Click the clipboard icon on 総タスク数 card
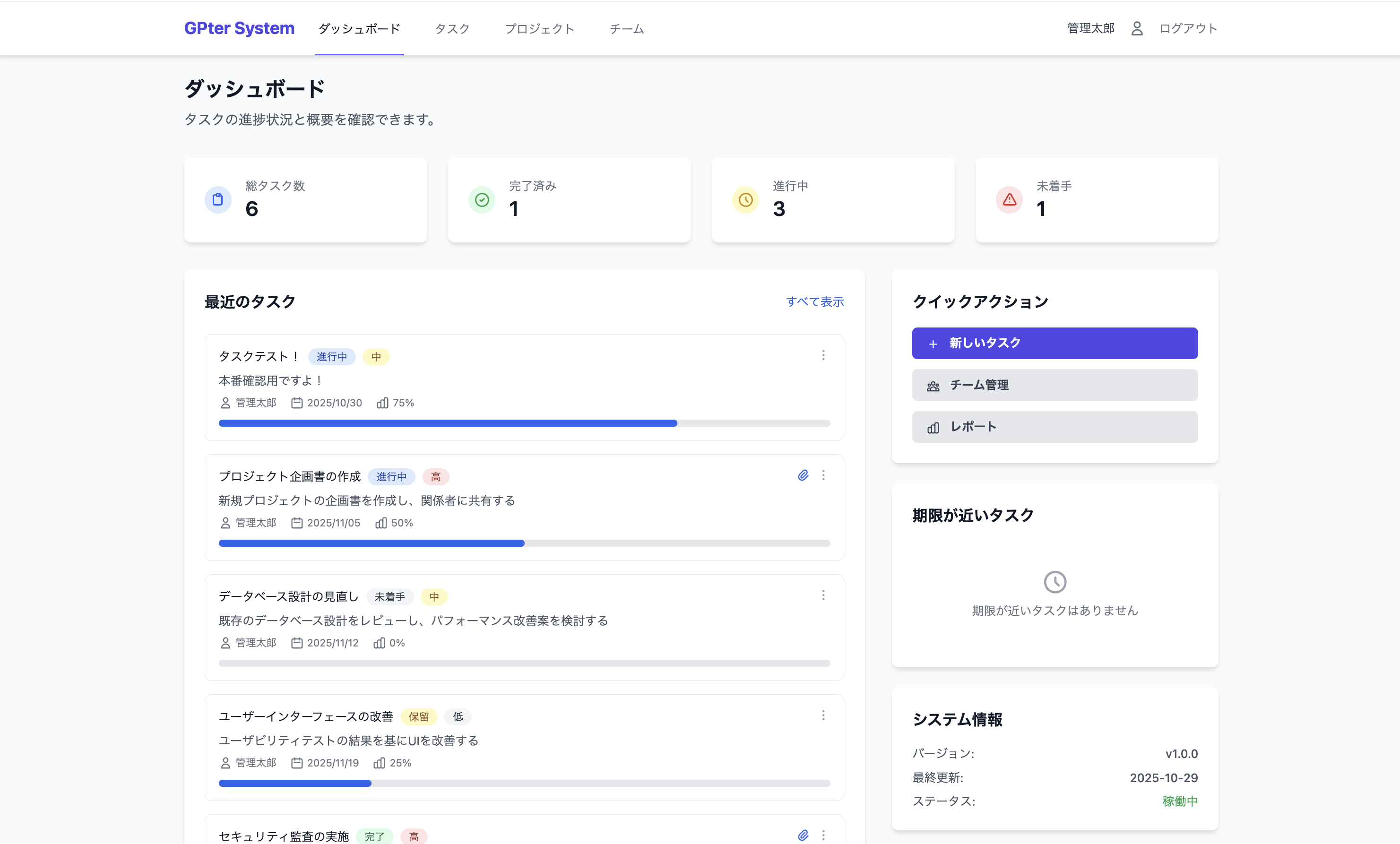The width and height of the screenshot is (1400, 844). [x=217, y=200]
